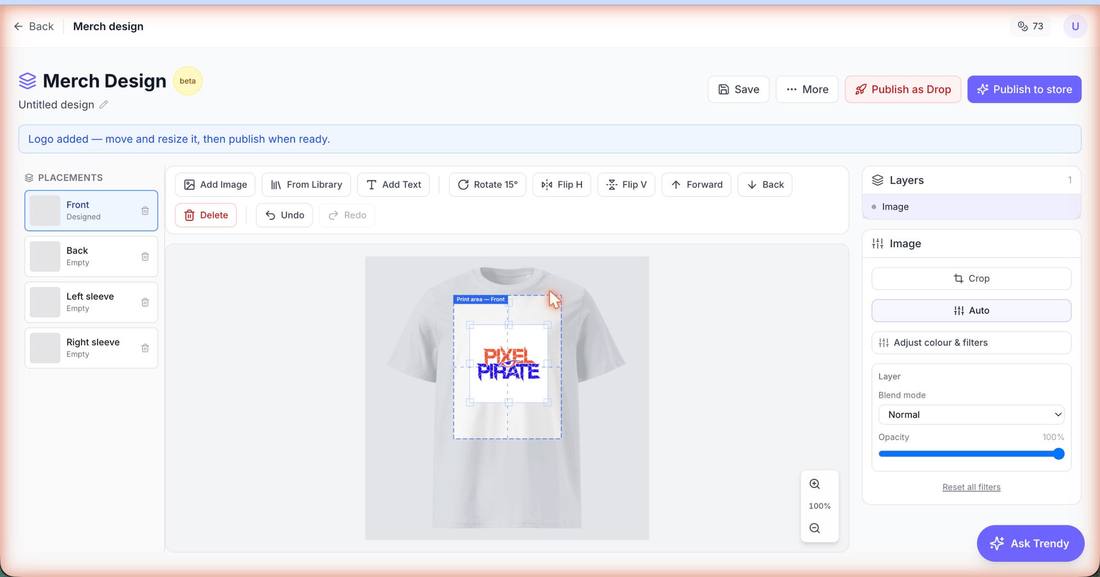The width and height of the screenshot is (1100, 577).
Task: Open Adjust colour & filters
Action: (x=971, y=343)
